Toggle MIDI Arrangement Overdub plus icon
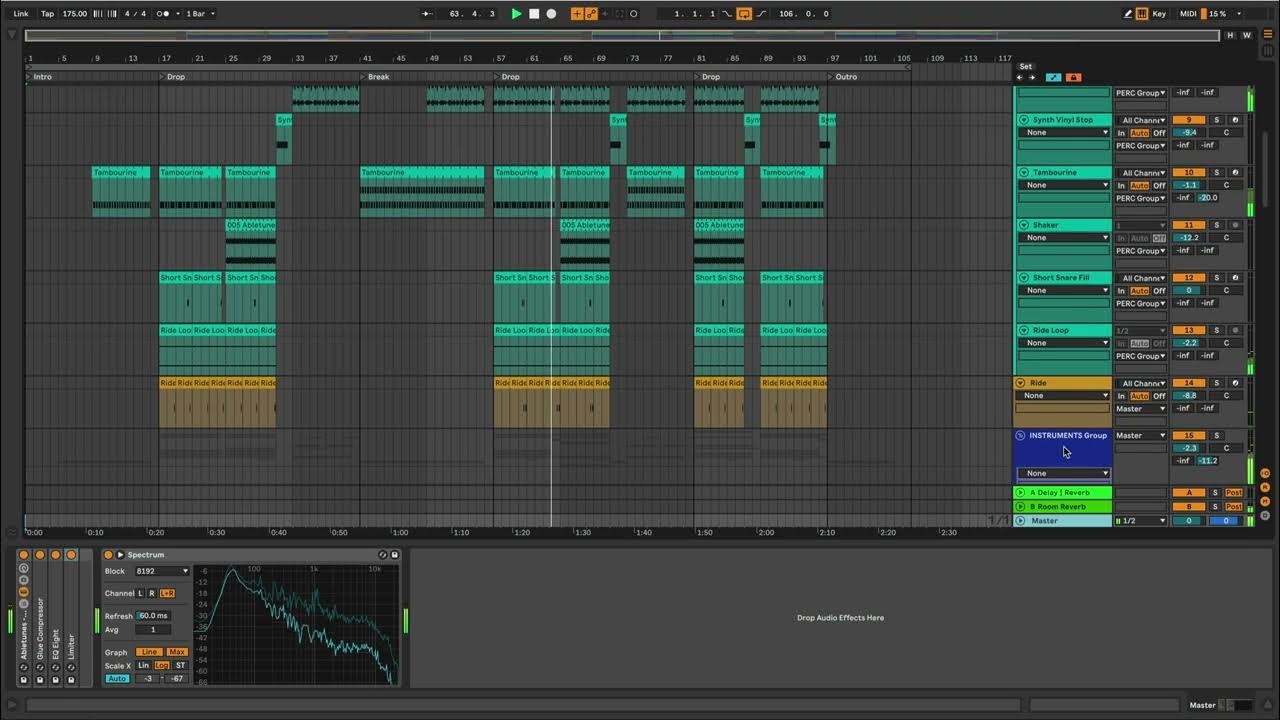Image resolution: width=1280 pixels, height=720 pixels. [577, 14]
